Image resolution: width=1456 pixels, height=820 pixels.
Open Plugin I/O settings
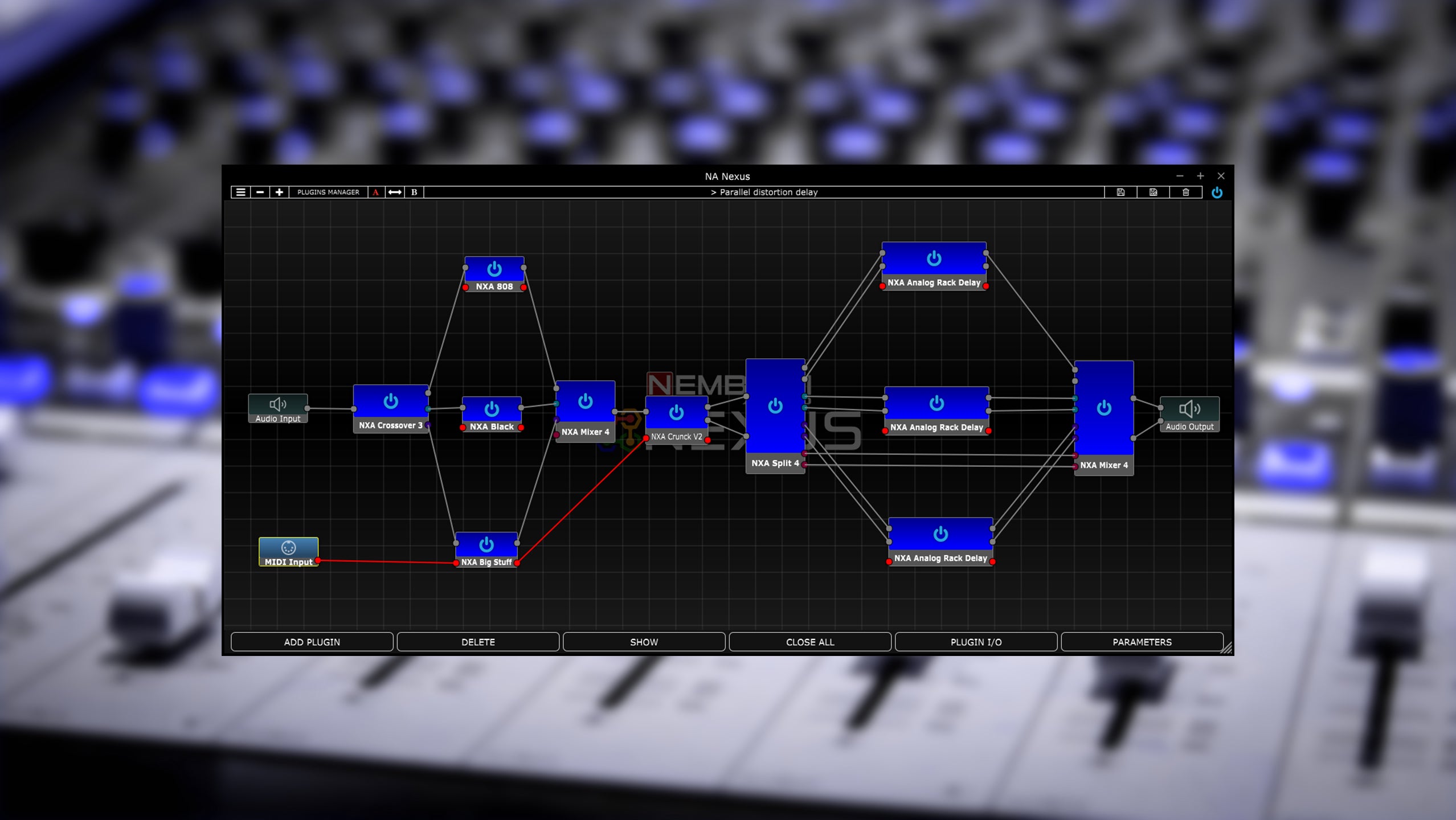[x=976, y=642]
